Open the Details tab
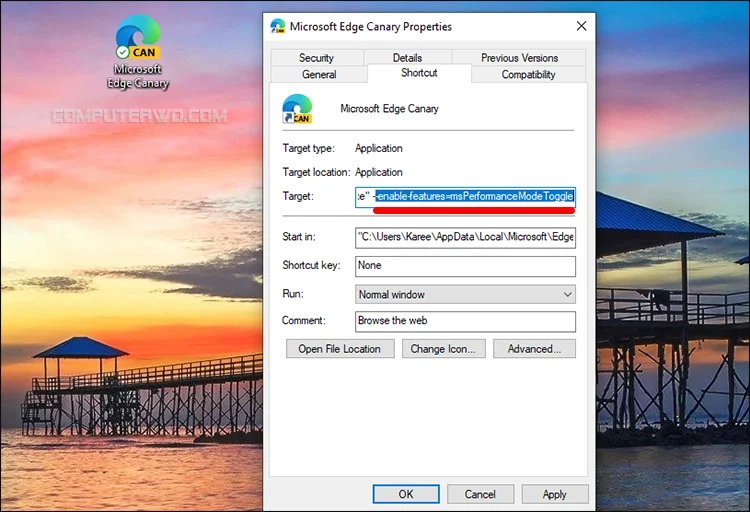Viewport: 750px width, 512px height. [408, 57]
